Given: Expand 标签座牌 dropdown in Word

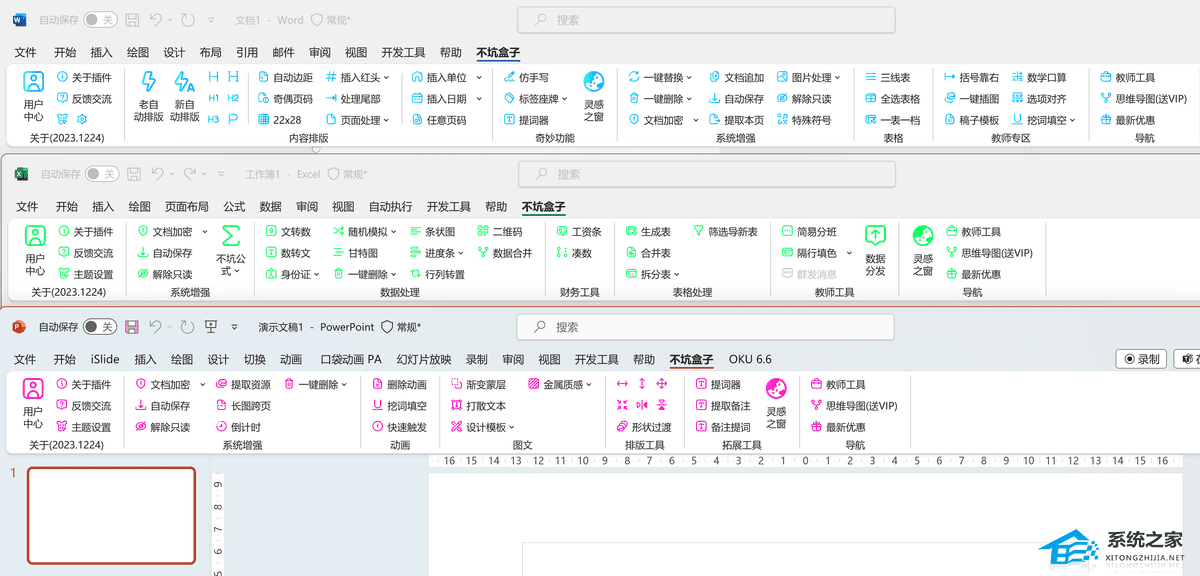Looking at the screenshot, I should pyautogui.click(x=565, y=98).
